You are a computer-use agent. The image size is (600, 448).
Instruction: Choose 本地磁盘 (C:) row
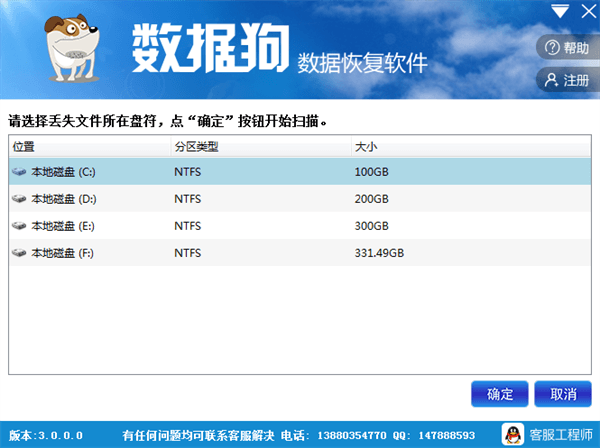[x=300, y=172]
